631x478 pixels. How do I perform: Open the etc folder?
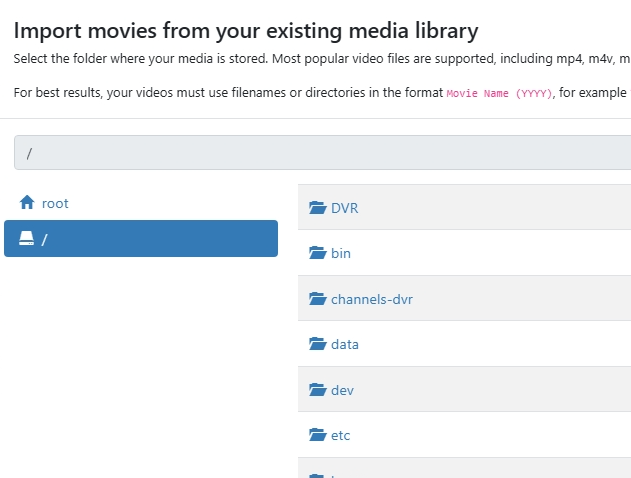[x=341, y=435]
